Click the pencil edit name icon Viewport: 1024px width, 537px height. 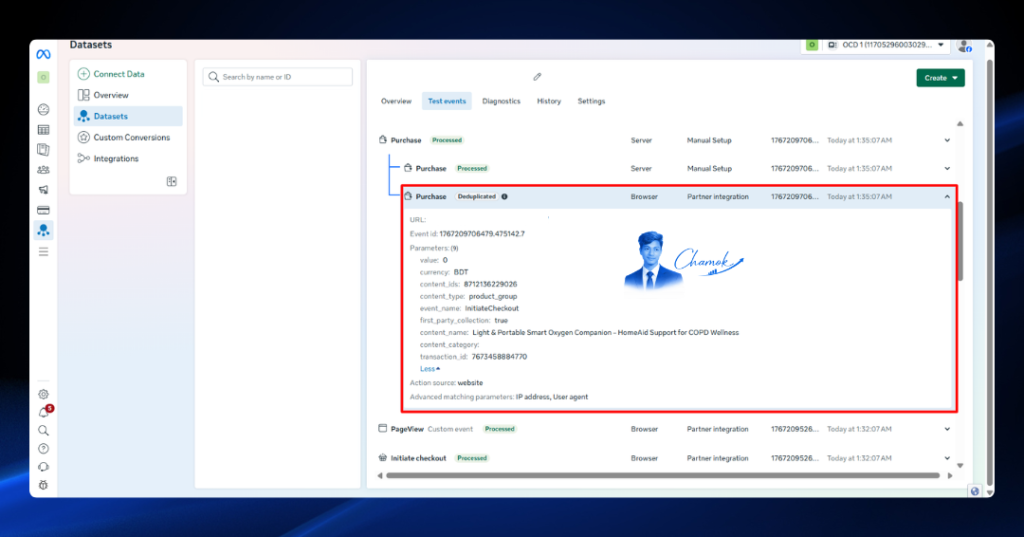537,77
